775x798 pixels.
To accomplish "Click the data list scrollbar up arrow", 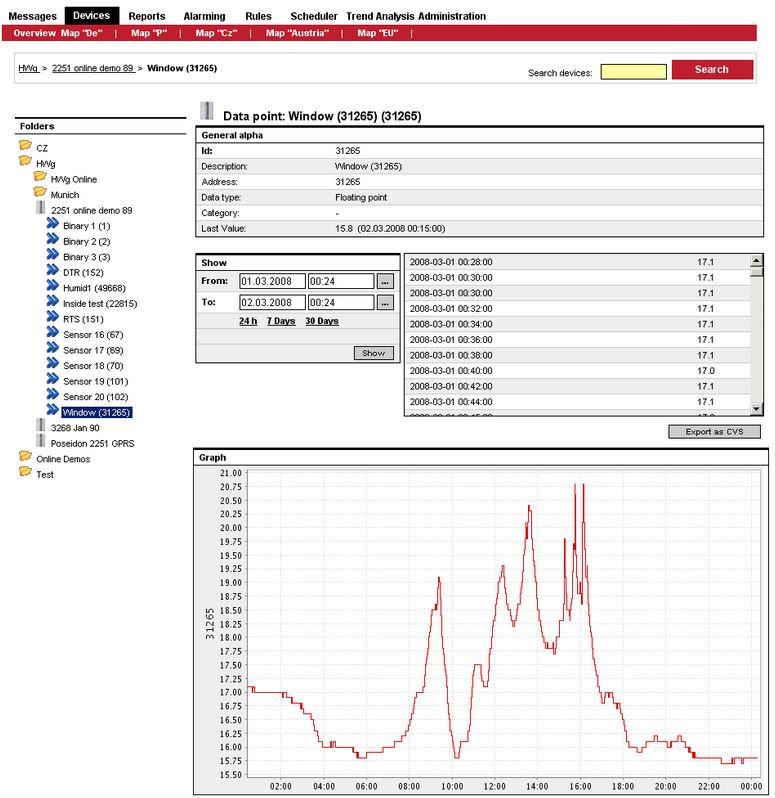I will coord(756,261).
